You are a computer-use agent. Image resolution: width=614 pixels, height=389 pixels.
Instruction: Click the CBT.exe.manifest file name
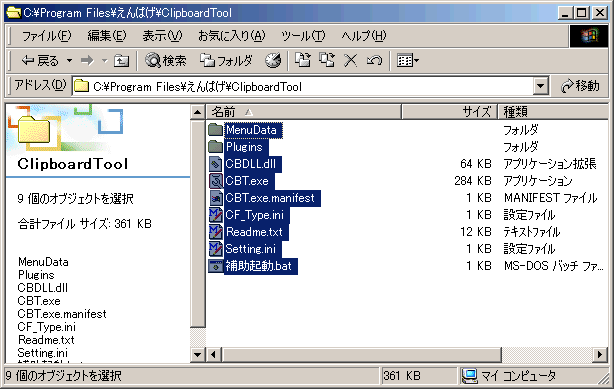click(x=272, y=198)
